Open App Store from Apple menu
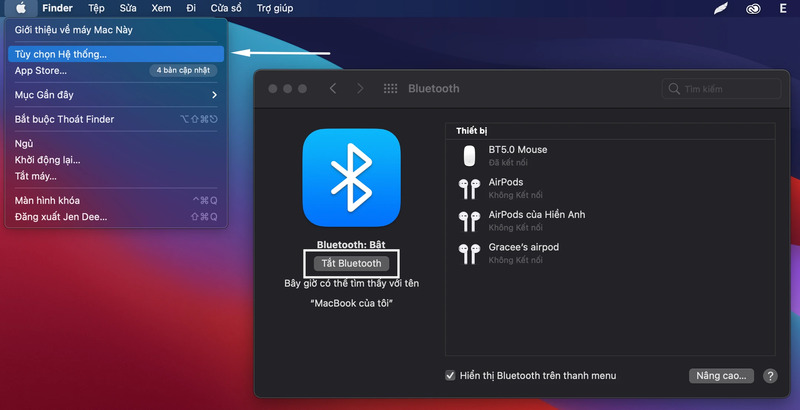The width and height of the screenshot is (800, 410). click(116, 70)
